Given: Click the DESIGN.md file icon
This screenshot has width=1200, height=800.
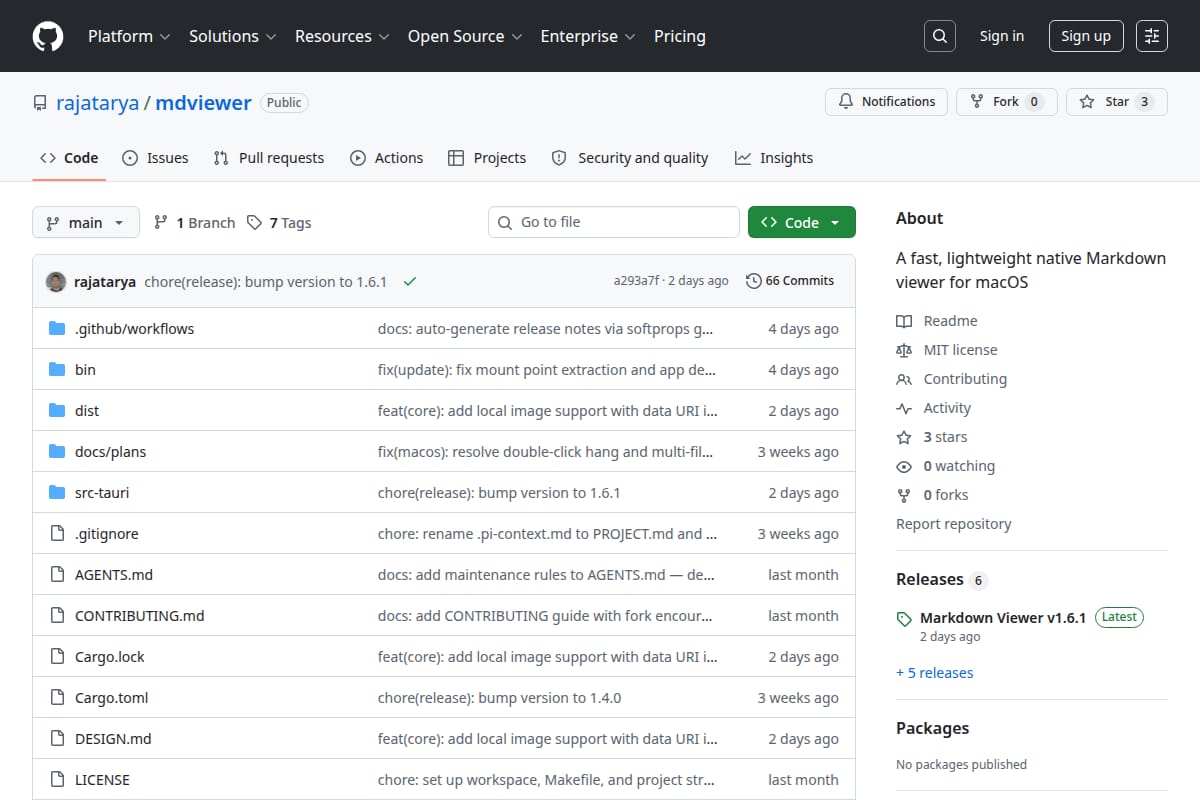Looking at the screenshot, I should [x=57, y=739].
